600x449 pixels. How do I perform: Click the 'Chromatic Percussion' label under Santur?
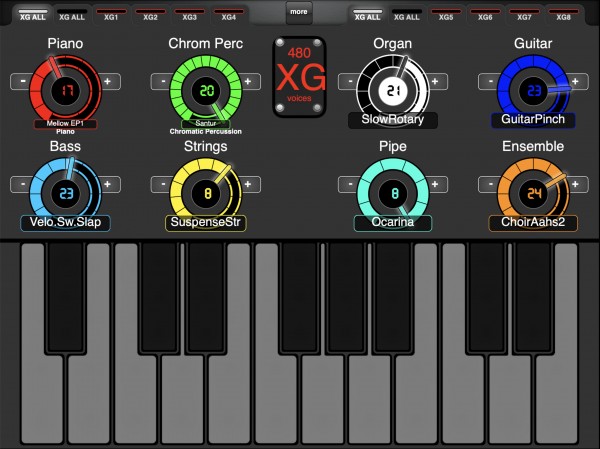click(x=206, y=132)
